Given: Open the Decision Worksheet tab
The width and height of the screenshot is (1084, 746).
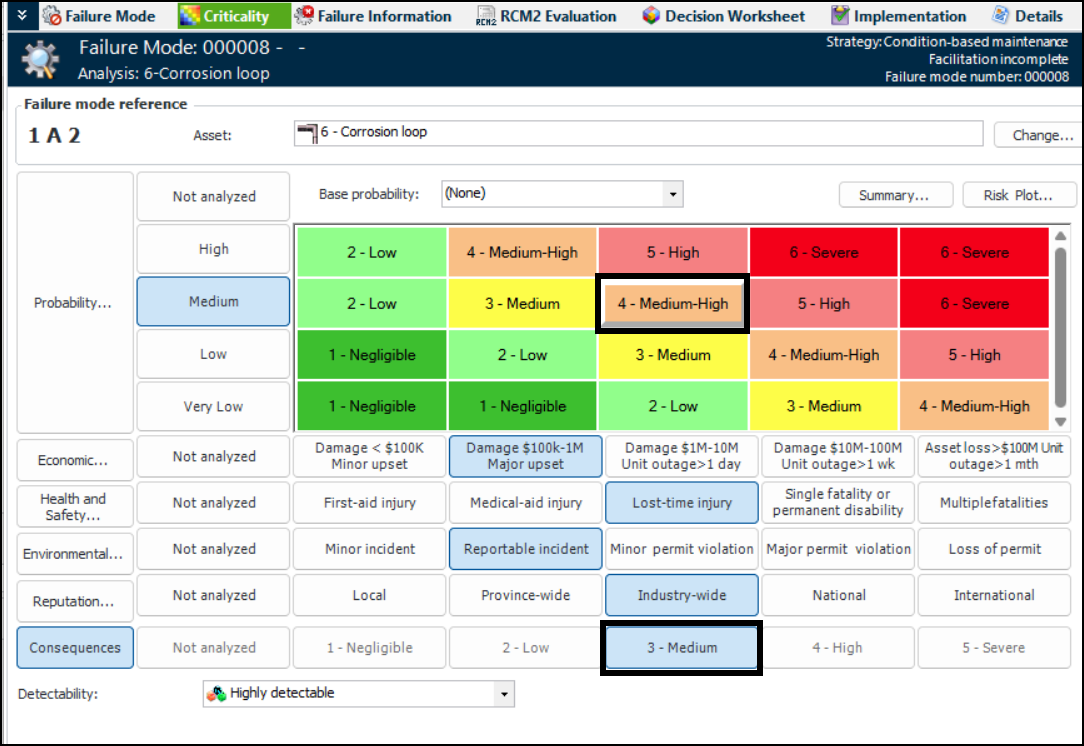Looking at the screenshot, I should (x=734, y=16).
